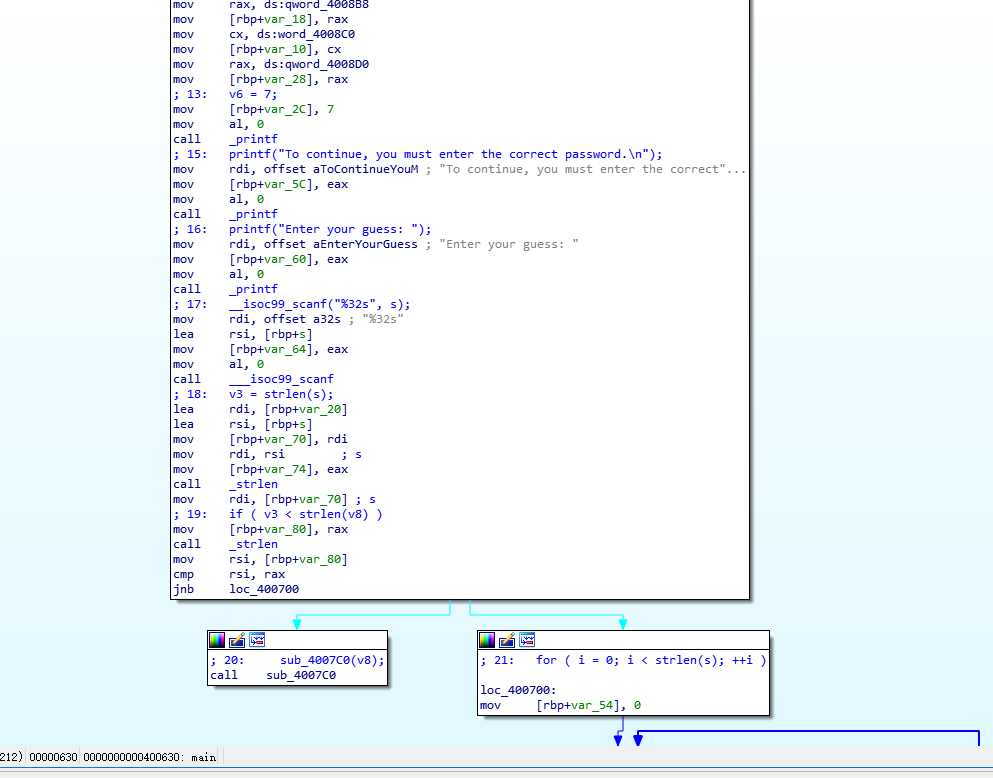Click group nodes icon on loc_400700 block
993x778 pixels.
point(527,640)
